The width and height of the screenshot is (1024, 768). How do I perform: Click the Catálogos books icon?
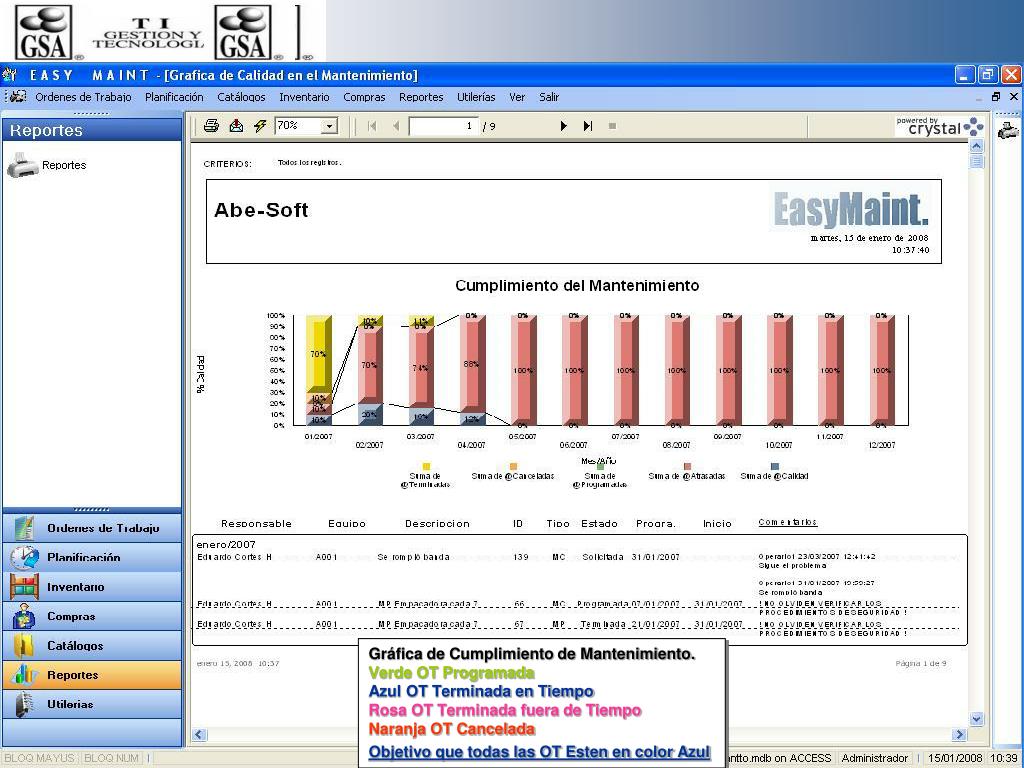(24, 645)
